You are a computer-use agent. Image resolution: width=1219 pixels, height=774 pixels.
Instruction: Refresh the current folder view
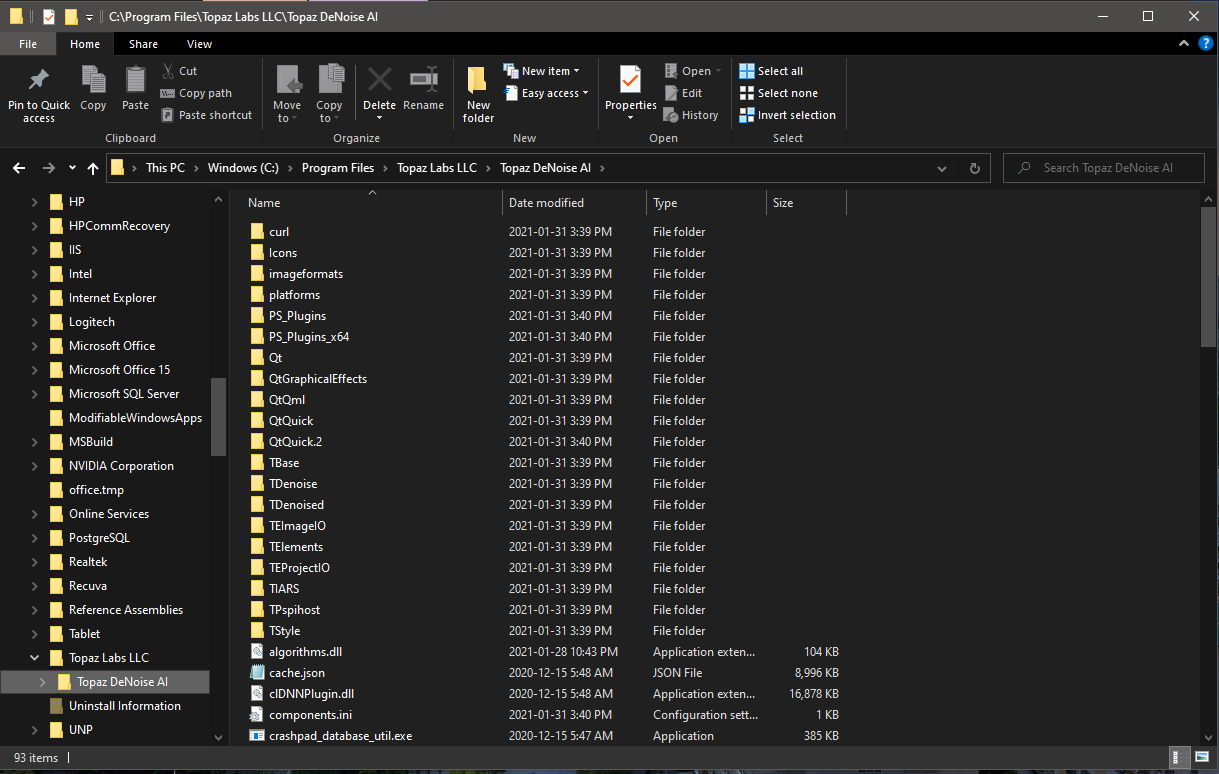point(974,168)
